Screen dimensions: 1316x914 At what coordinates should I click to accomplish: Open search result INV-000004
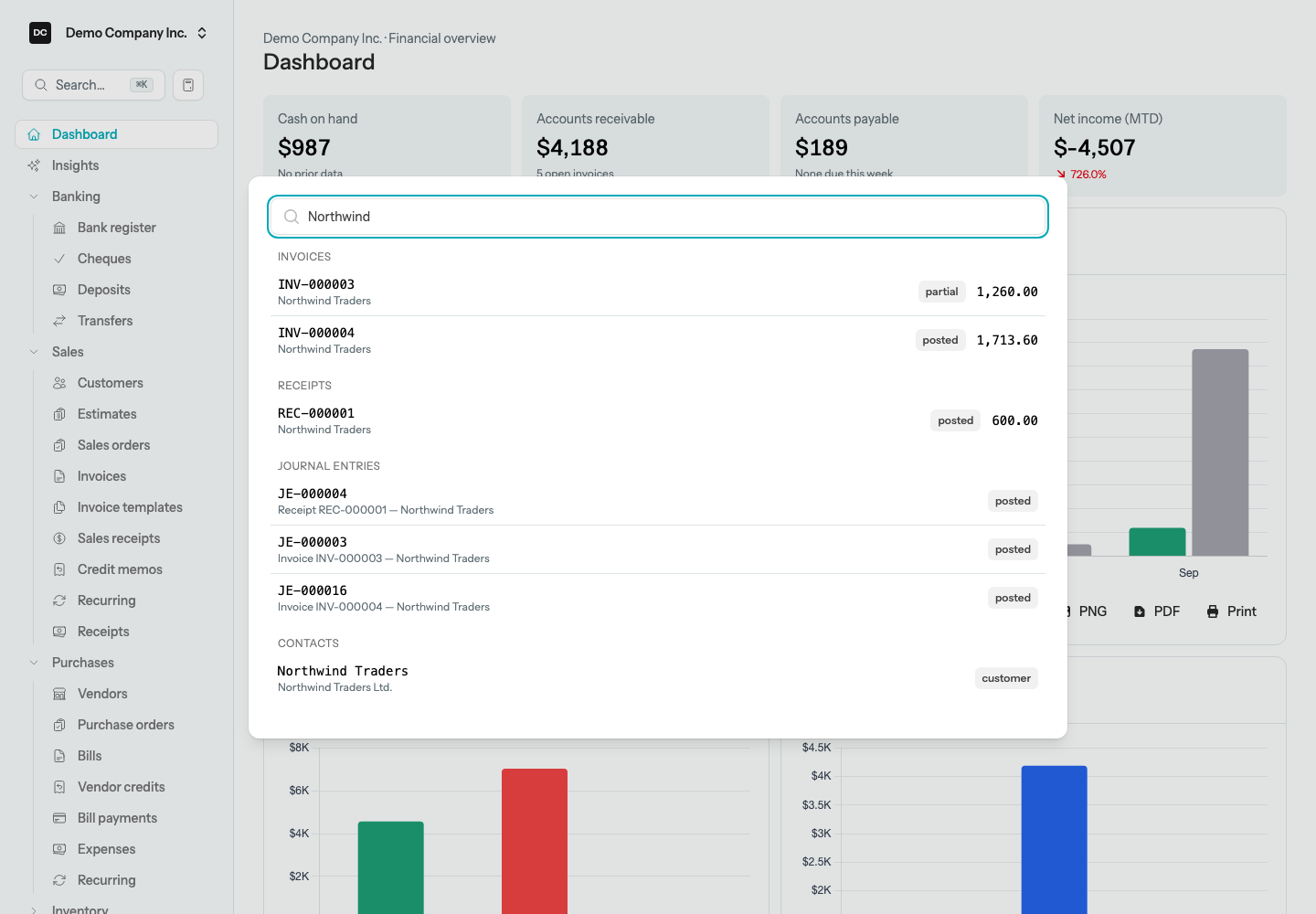(658, 340)
